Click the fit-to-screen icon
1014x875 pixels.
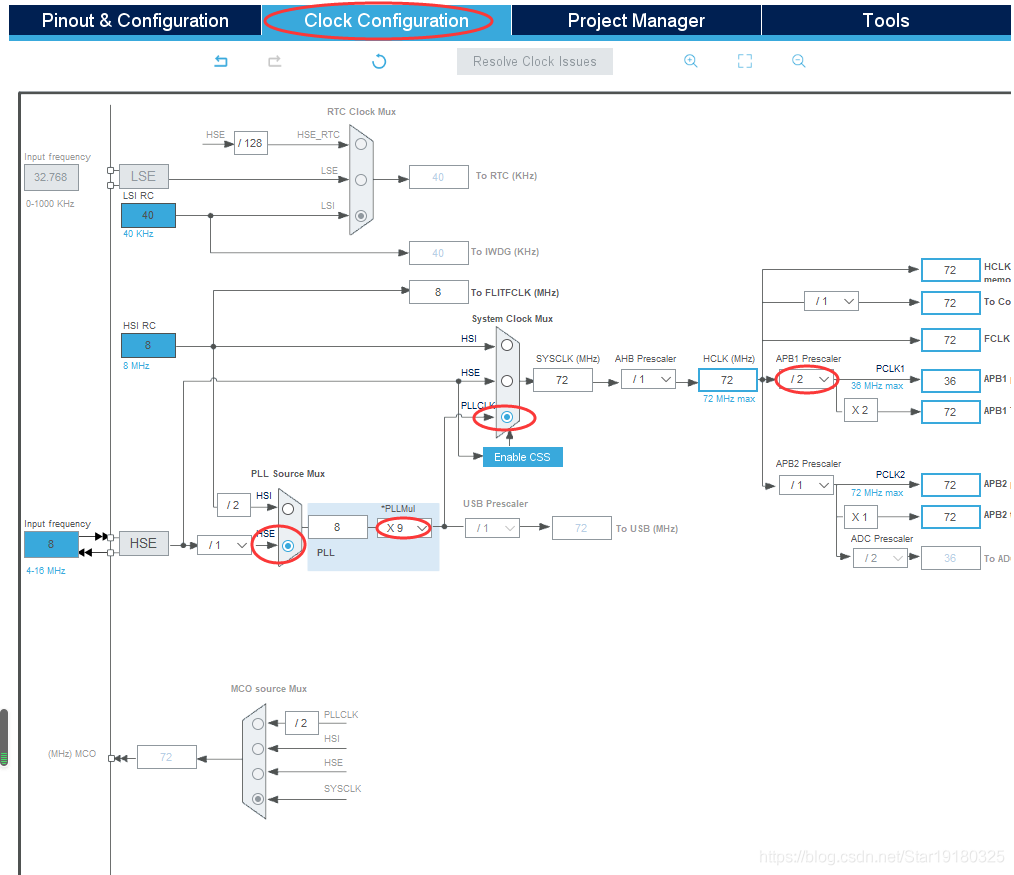(744, 61)
